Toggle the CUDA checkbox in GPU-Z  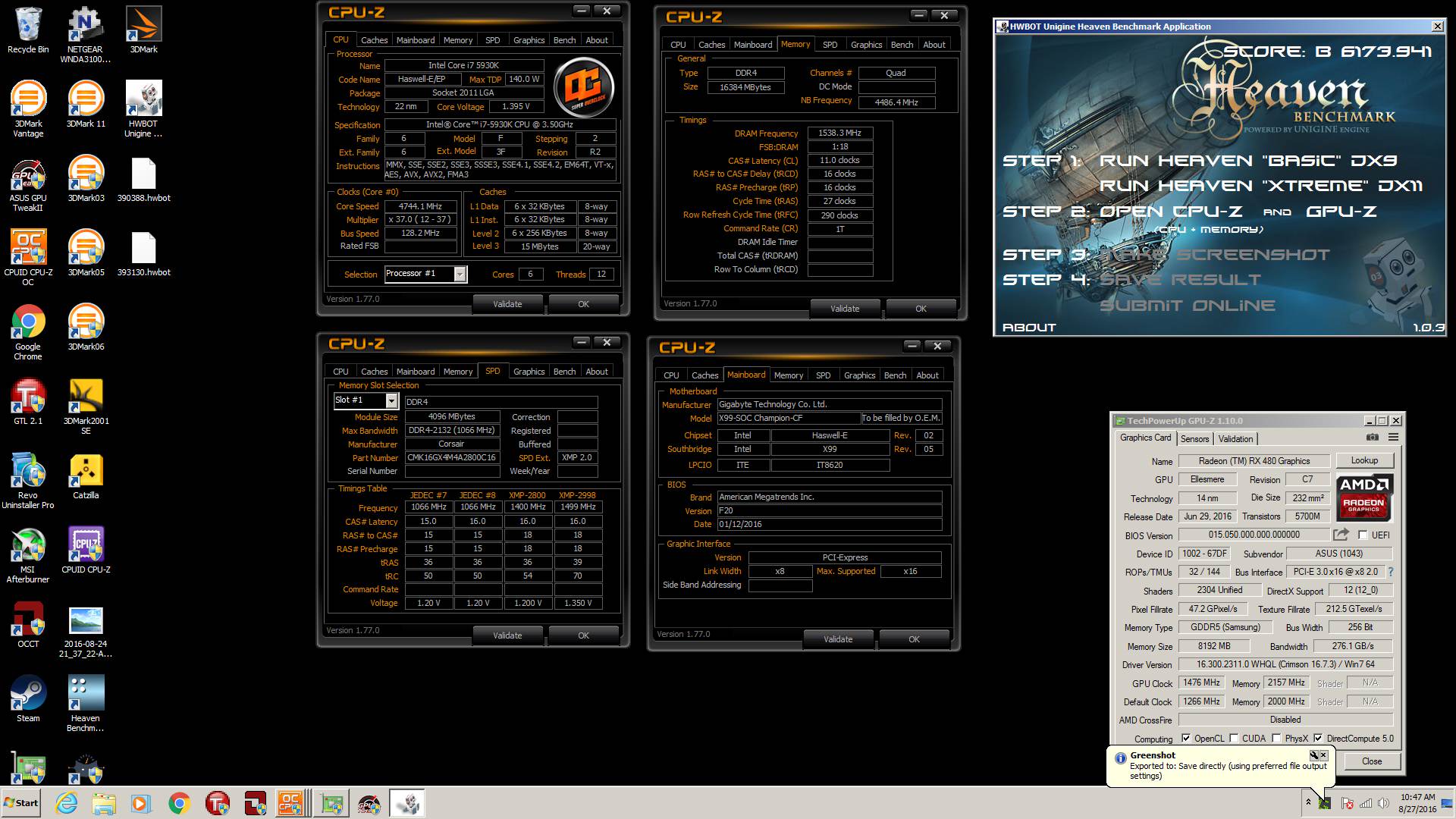(x=1234, y=739)
